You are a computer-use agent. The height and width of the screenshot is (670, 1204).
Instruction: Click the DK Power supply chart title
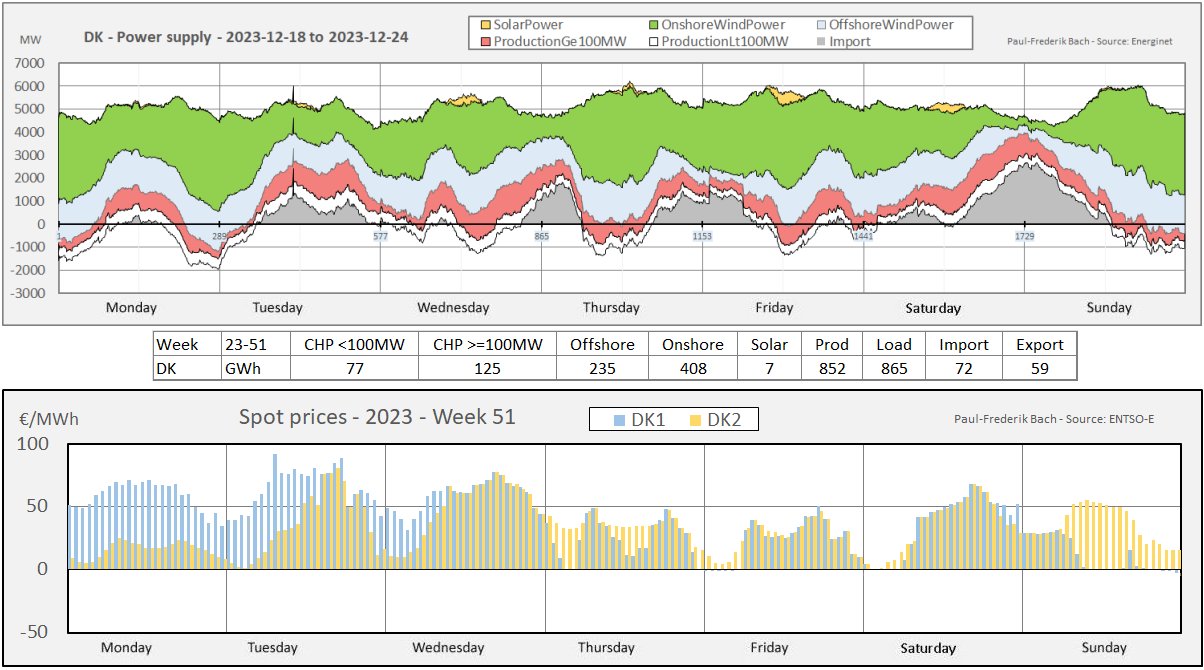click(246, 39)
